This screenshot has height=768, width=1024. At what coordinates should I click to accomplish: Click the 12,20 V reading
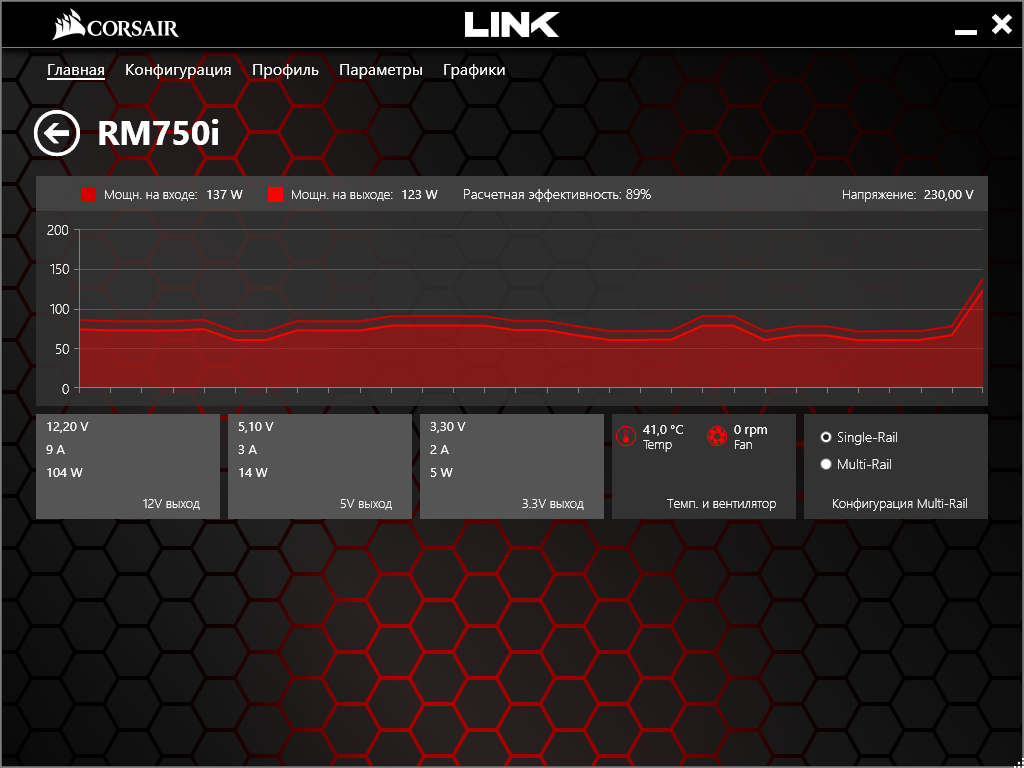67,427
